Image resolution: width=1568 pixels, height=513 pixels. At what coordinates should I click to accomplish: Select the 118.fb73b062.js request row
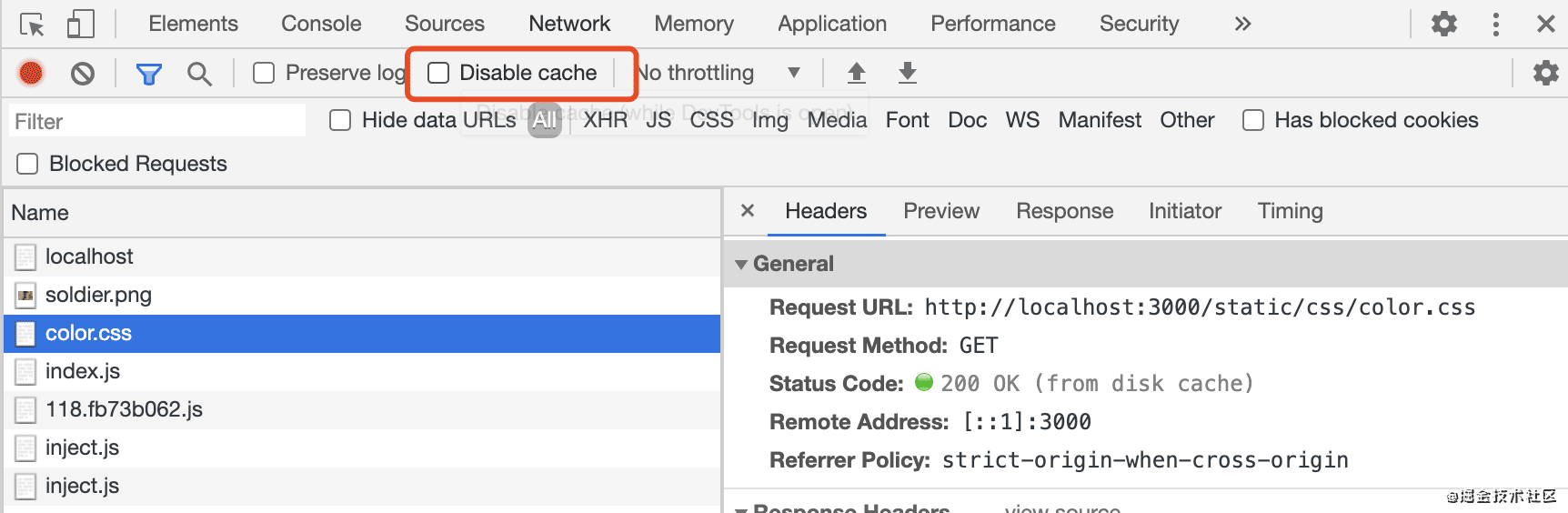click(362, 410)
